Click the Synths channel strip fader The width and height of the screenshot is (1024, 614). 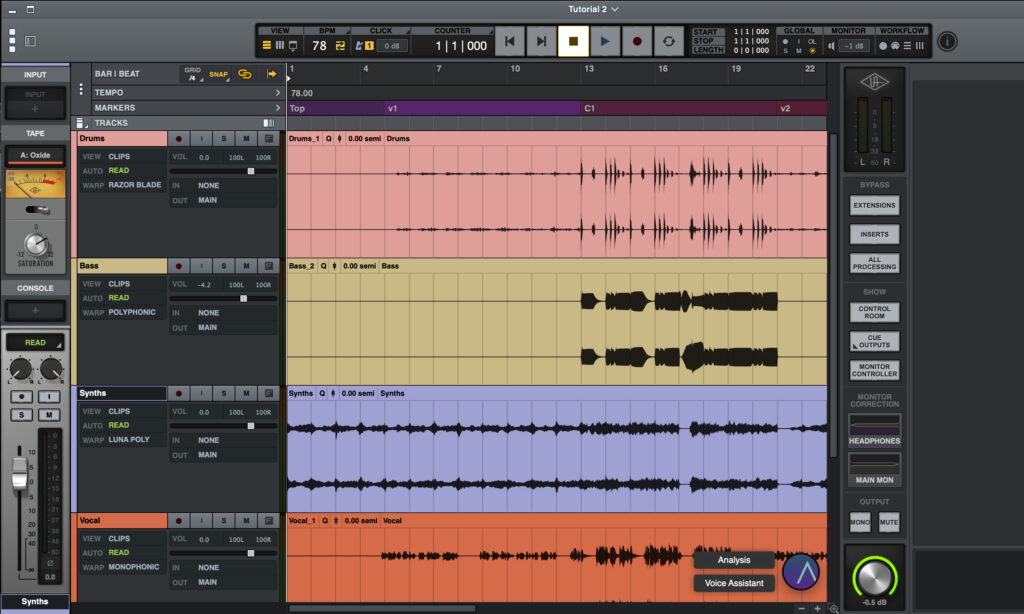tap(20, 473)
